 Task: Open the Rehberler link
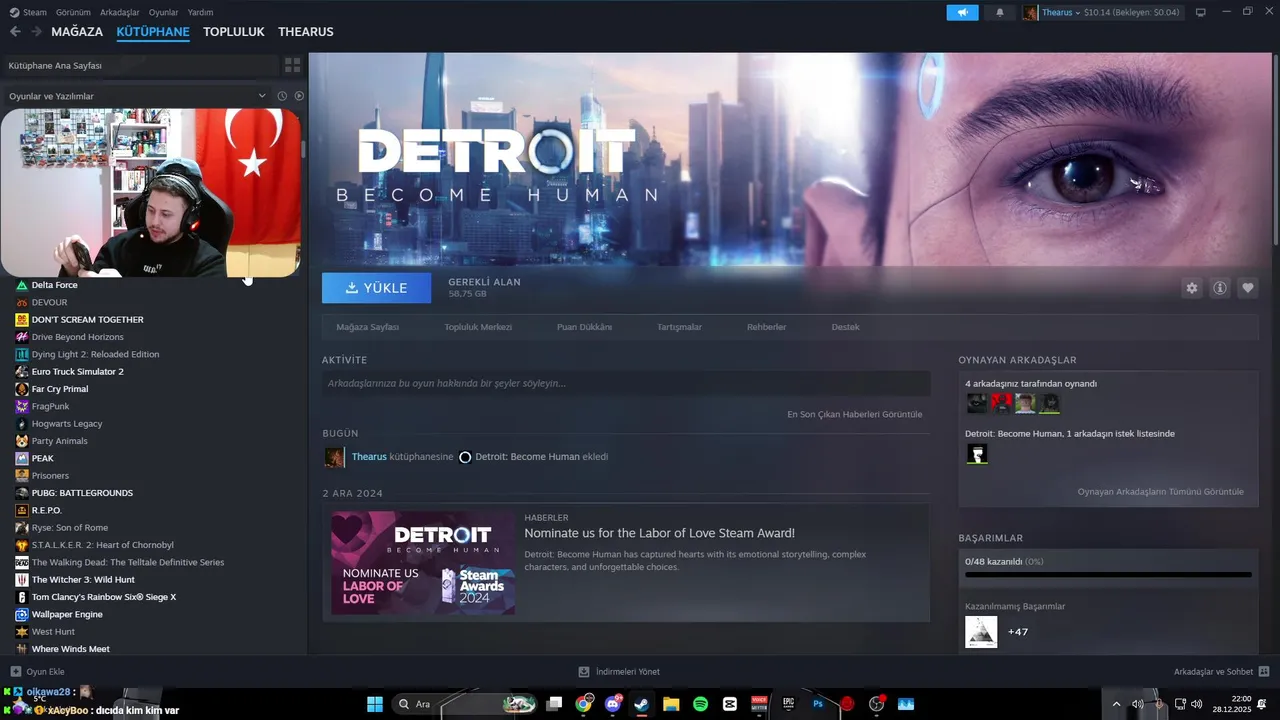pyautogui.click(x=766, y=327)
